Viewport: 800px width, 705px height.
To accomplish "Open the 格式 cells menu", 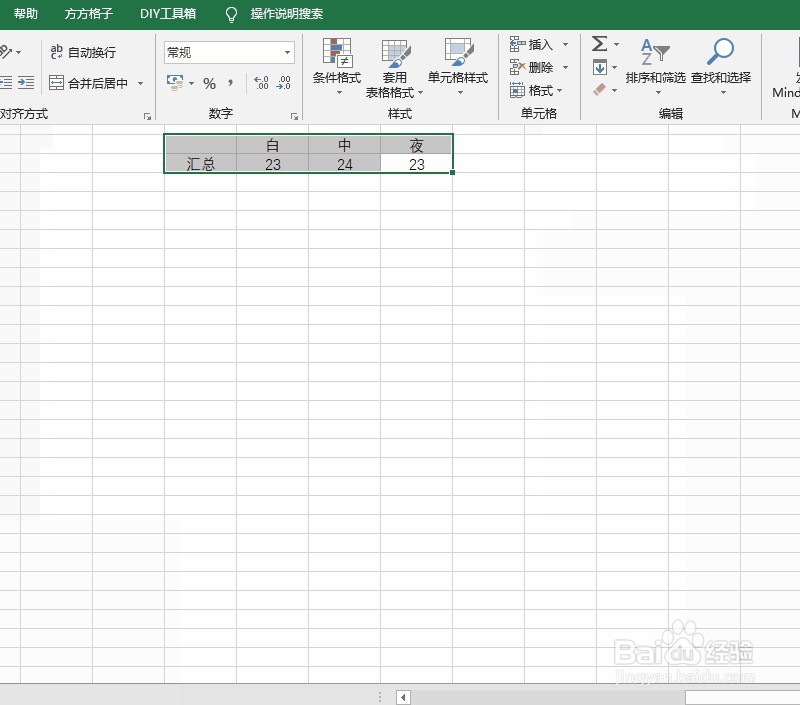I will (536, 91).
